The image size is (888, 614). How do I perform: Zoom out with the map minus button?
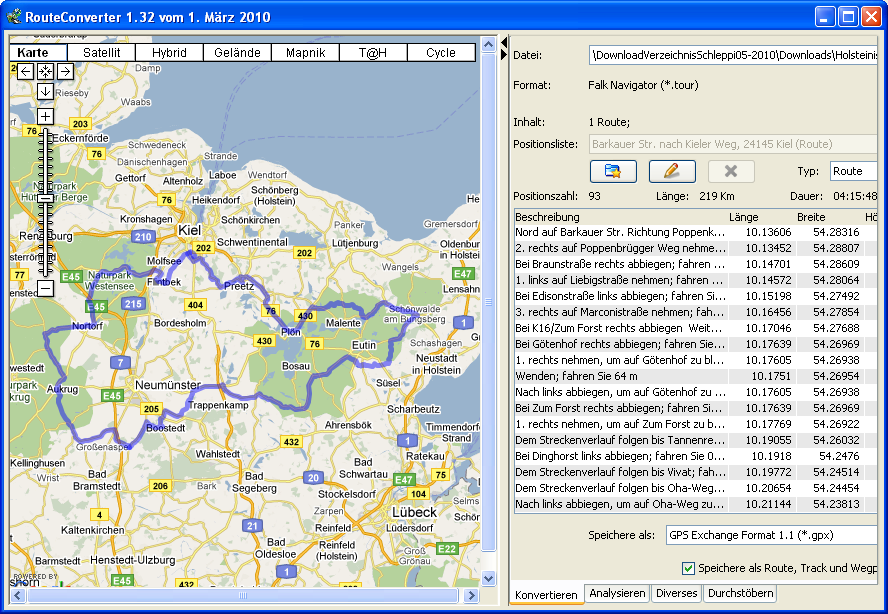[45, 289]
